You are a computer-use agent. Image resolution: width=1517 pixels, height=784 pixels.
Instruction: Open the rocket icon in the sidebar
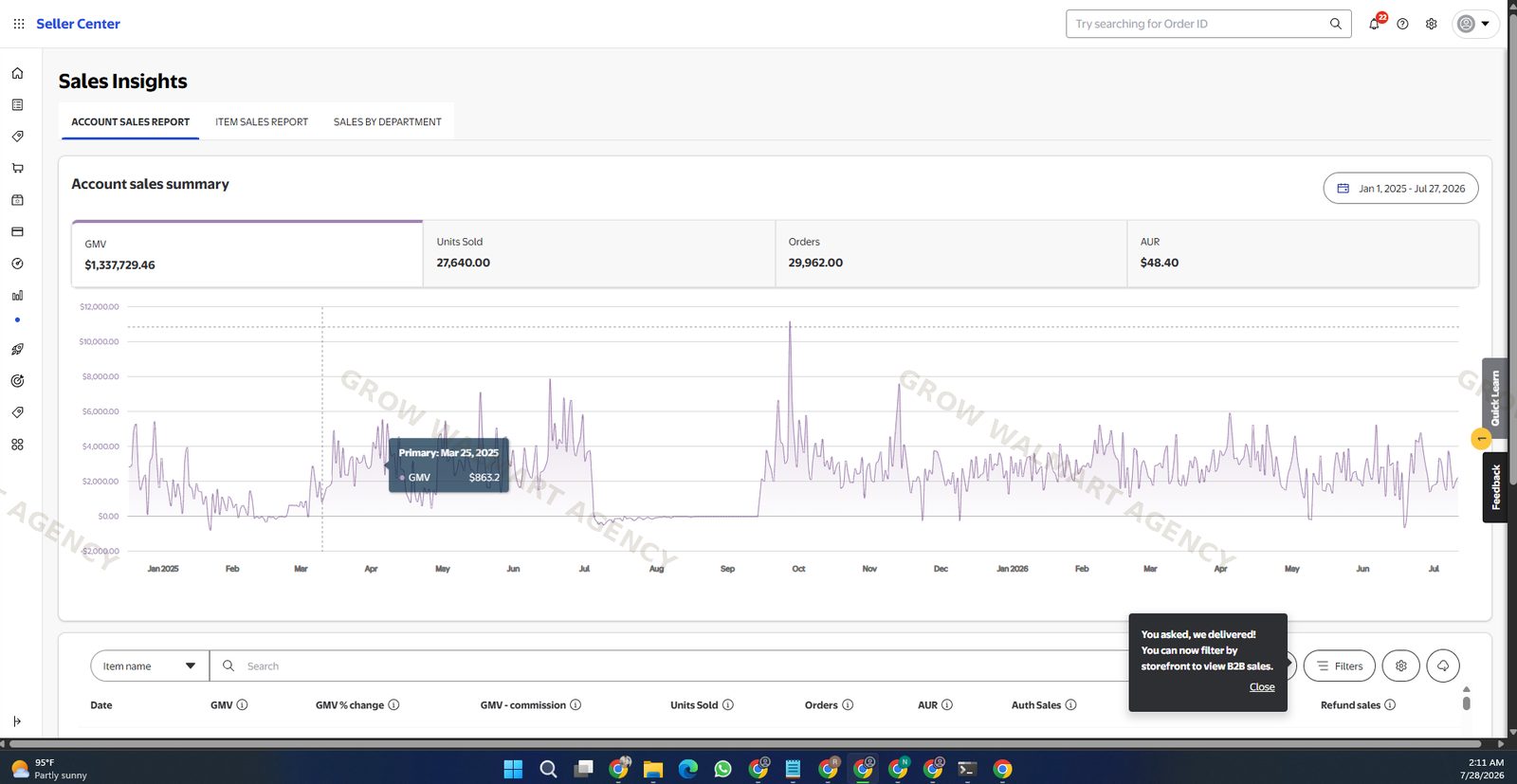pos(17,349)
